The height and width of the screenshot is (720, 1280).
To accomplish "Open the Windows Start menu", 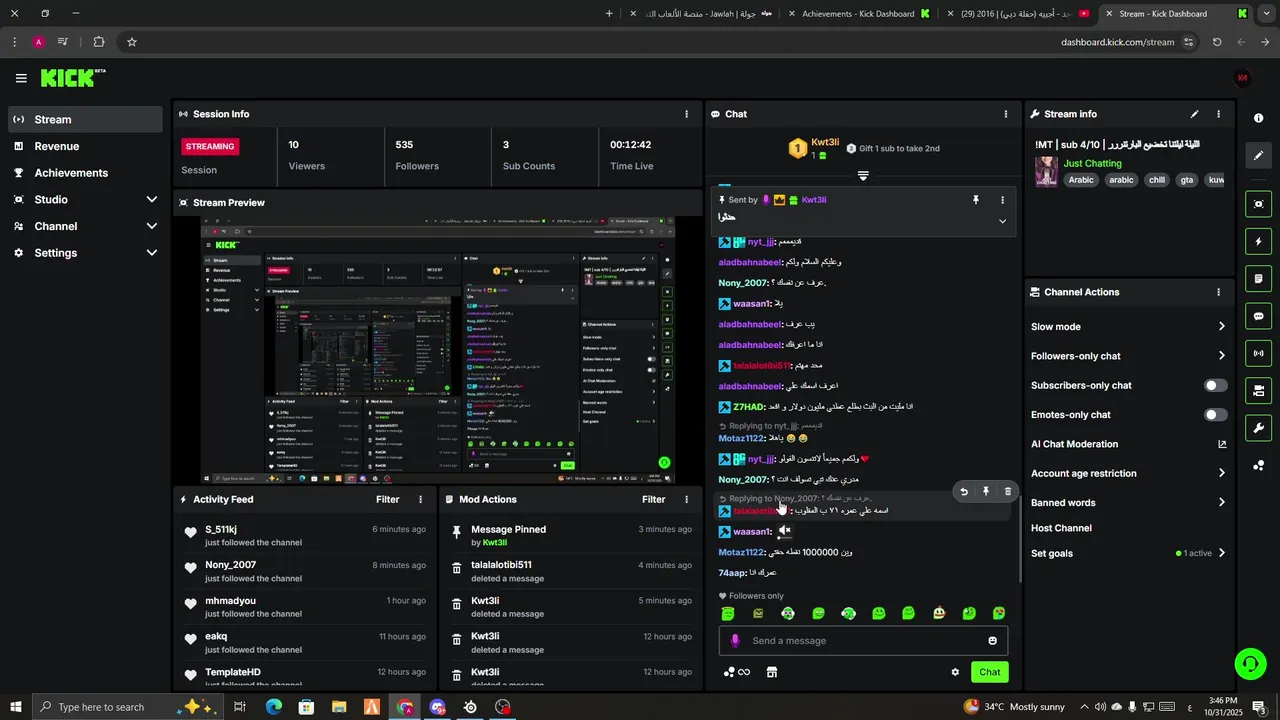I will point(15,707).
